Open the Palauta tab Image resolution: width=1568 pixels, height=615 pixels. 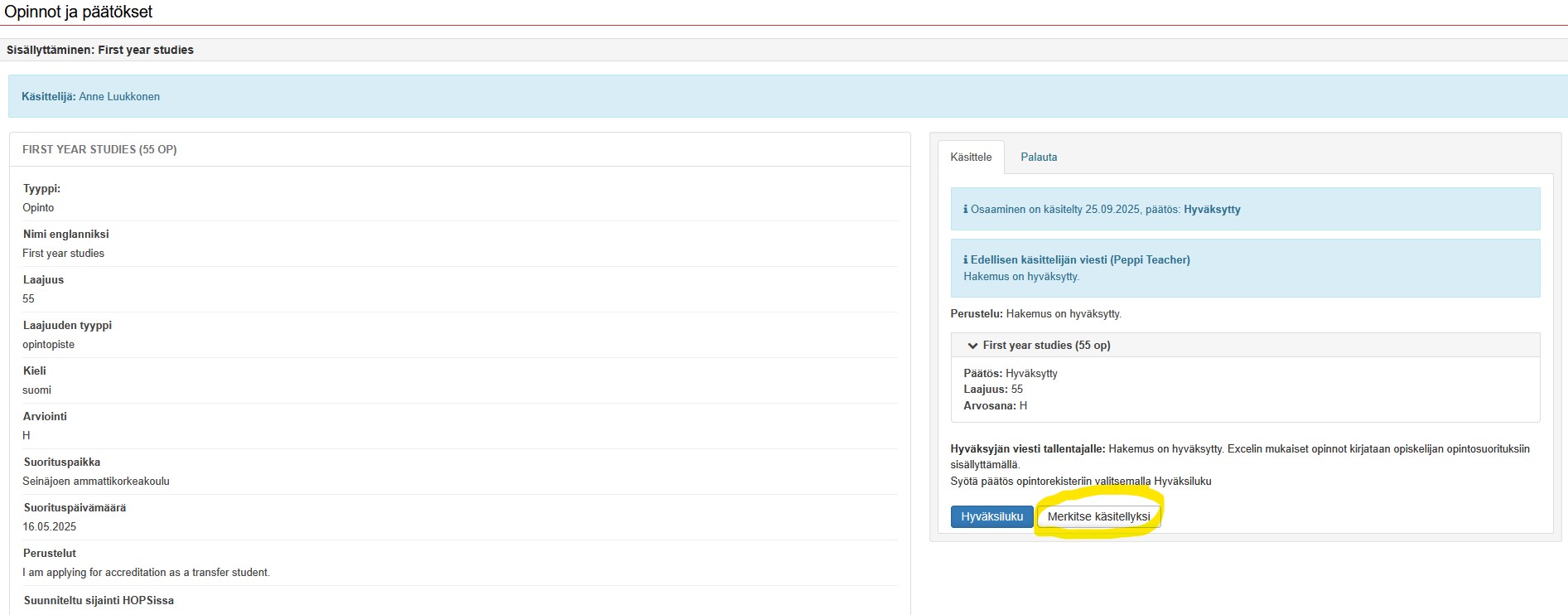(x=1038, y=157)
